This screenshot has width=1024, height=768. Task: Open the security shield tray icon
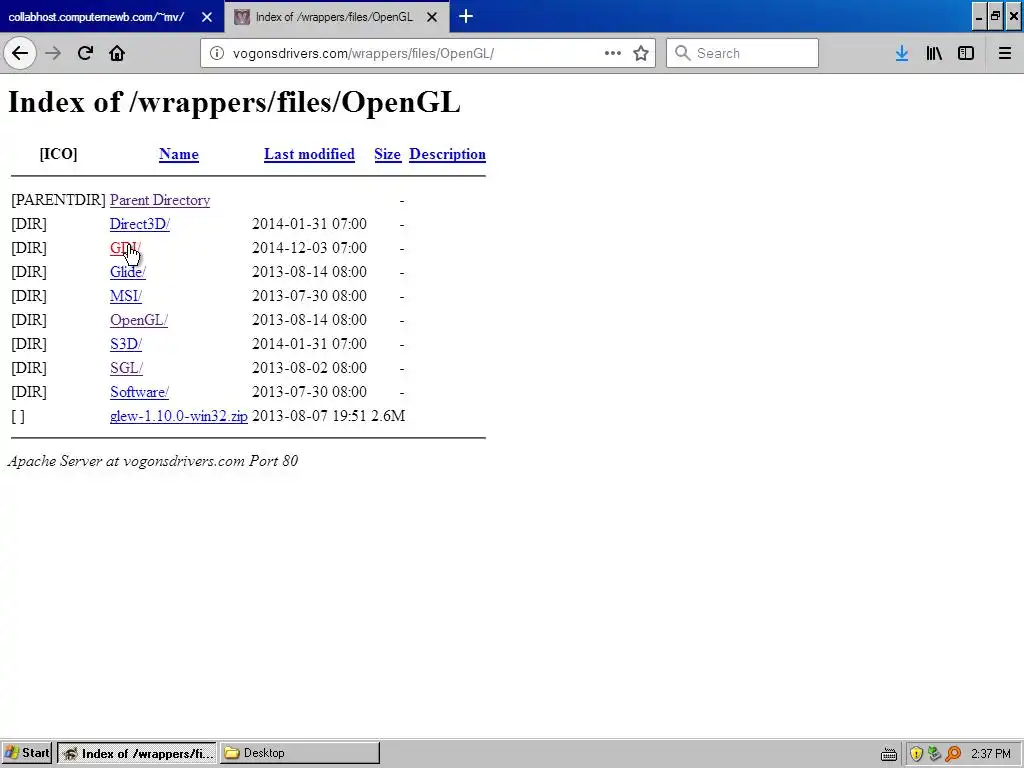916,754
